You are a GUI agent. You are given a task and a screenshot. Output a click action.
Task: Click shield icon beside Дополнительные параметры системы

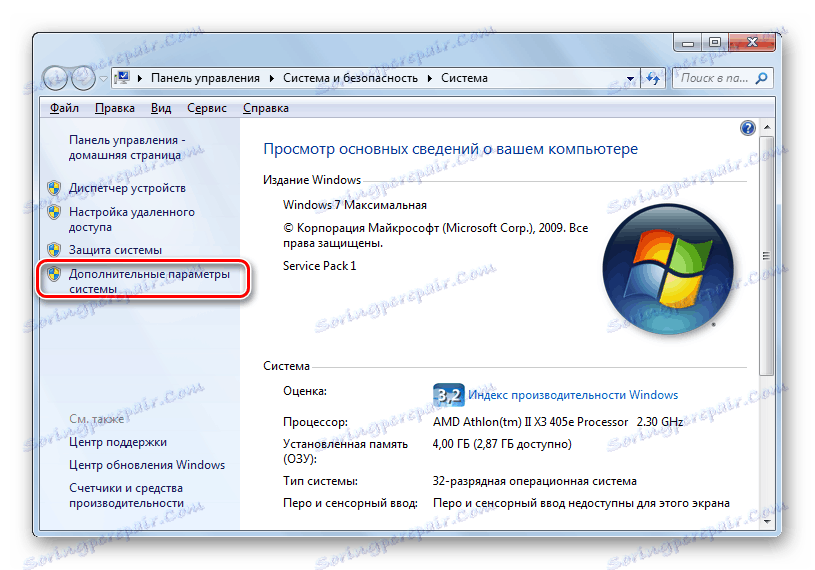[x=54, y=274]
